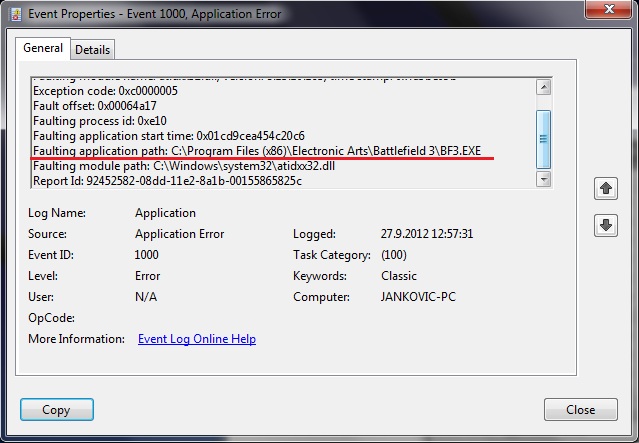Viewport: 639px width, 443px height.
Task: Copy event details with Copy button
Action: point(57,410)
